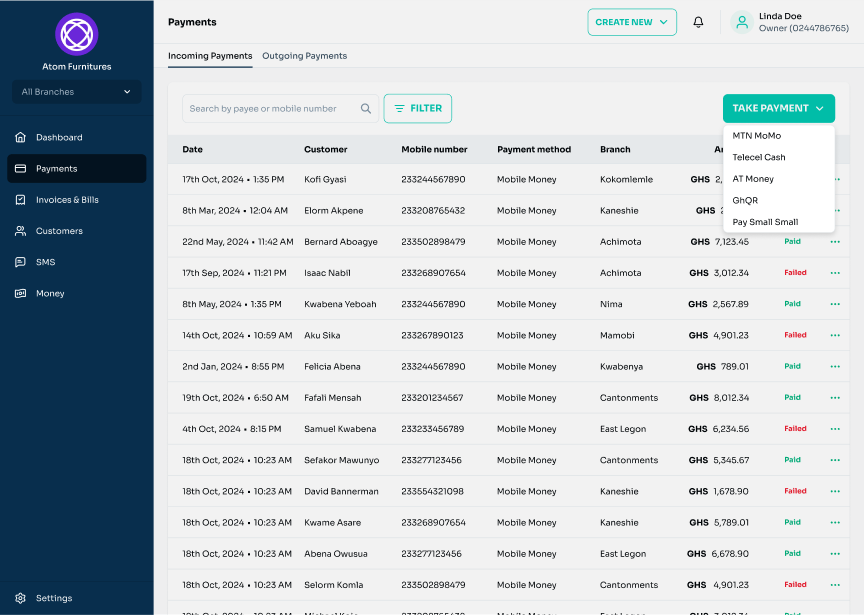Image resolution: width=864 pixels, height=615 pixels.
Task: Collapse the Take Payment dropdown
Action: coord(778,108)
